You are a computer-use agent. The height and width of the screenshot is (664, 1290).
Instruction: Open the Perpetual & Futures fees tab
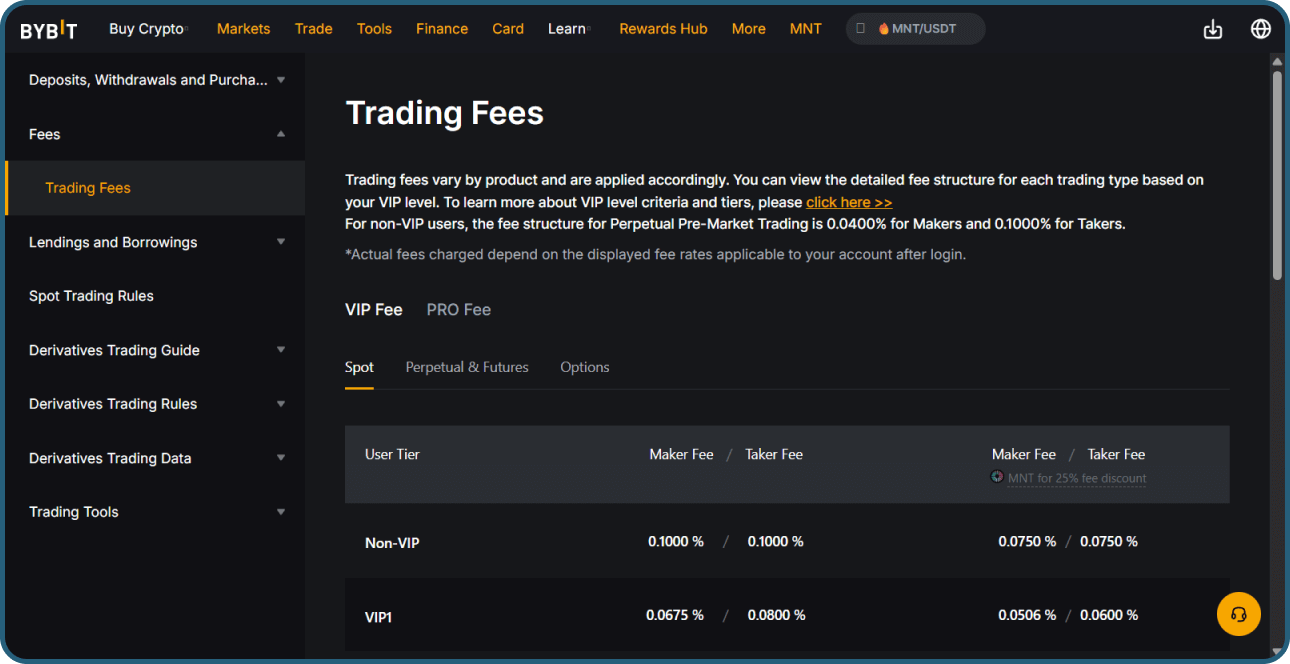point(467,367)
